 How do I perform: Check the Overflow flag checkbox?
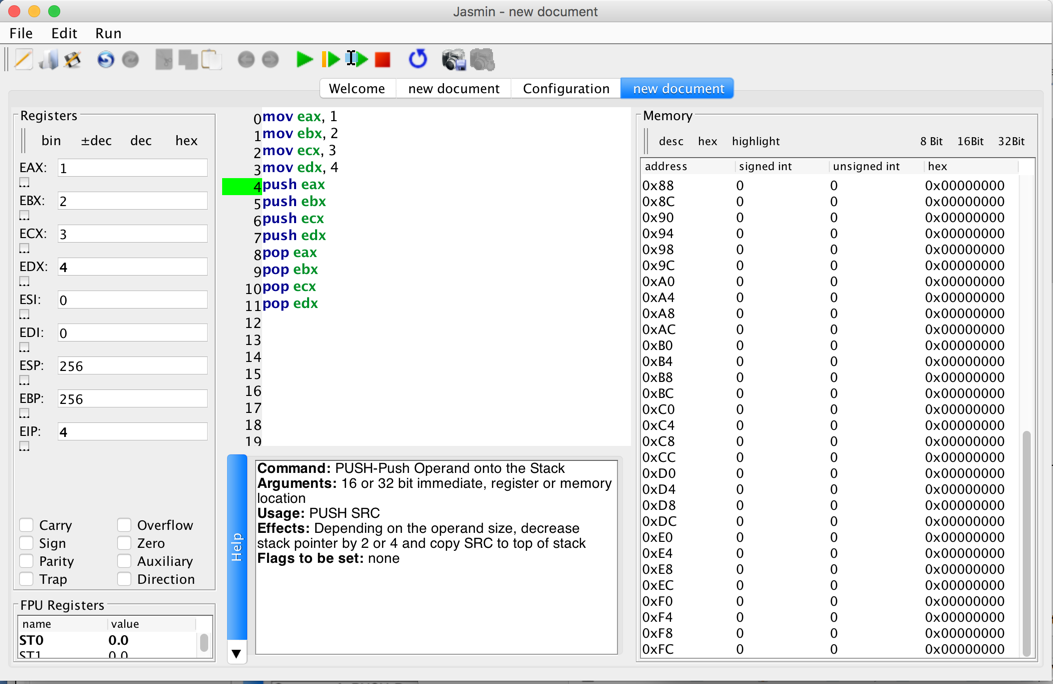tap(124, 525)
